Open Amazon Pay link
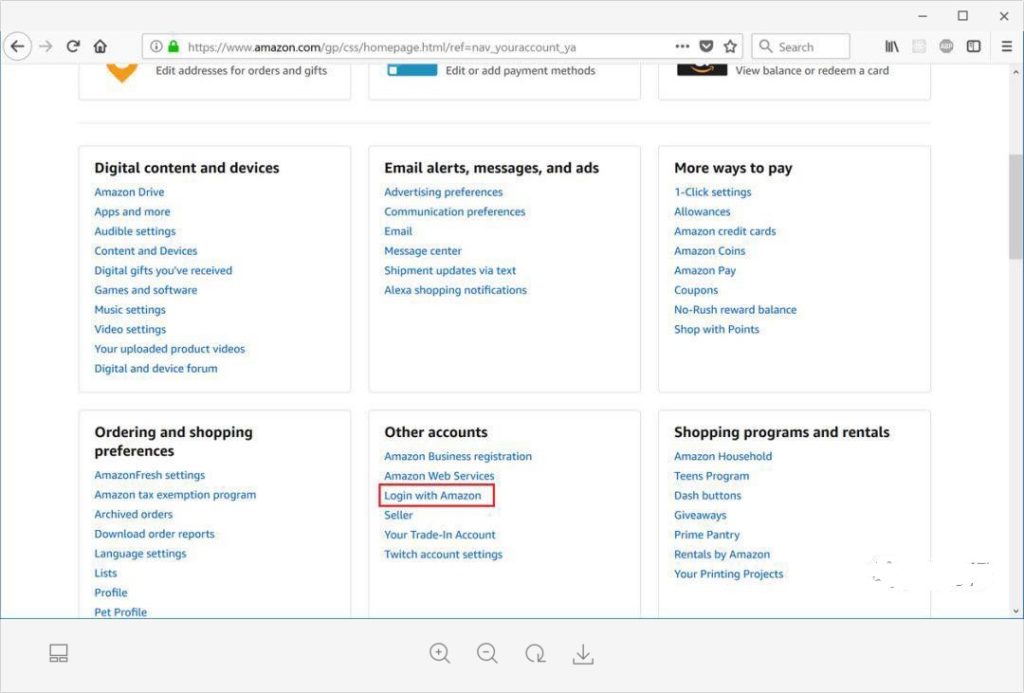The image size is (1024, 693). [705, 270]
